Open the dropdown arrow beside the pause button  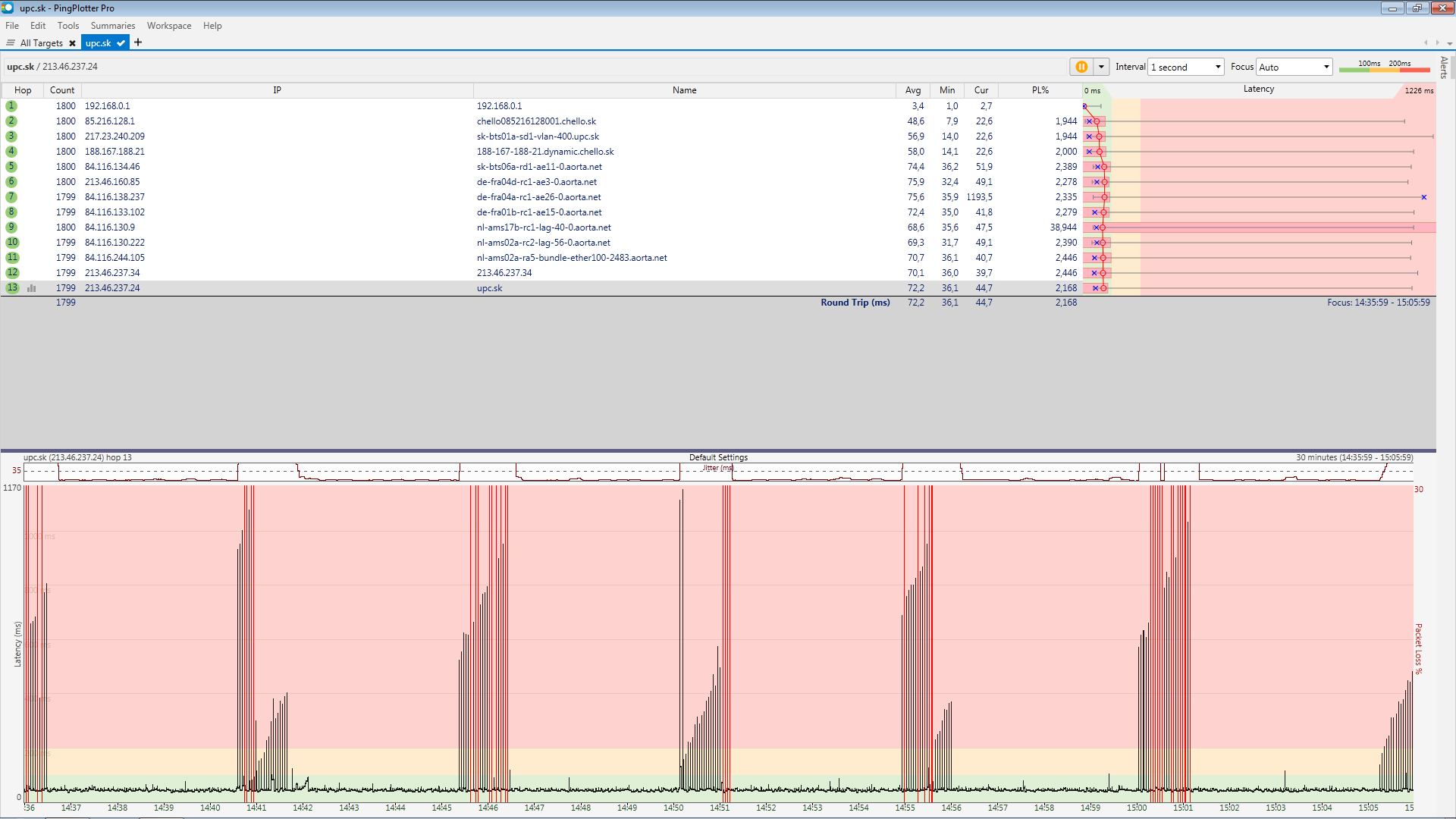pos(1101,67)
